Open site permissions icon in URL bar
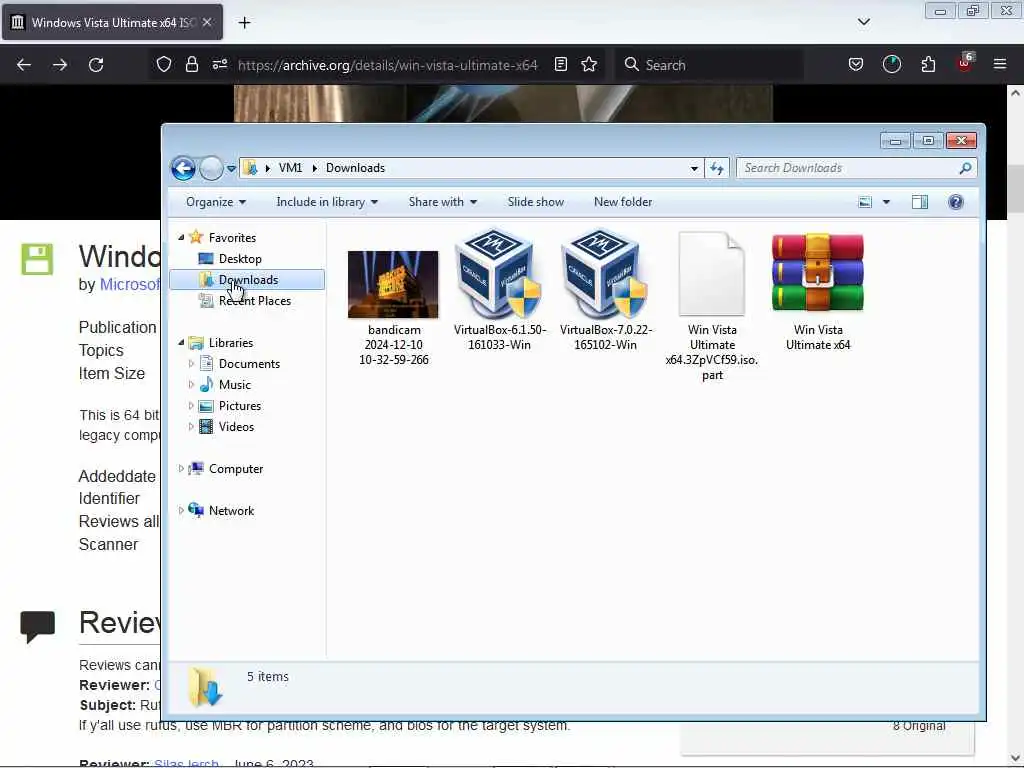1024x768 pixels. coord(219,64)
